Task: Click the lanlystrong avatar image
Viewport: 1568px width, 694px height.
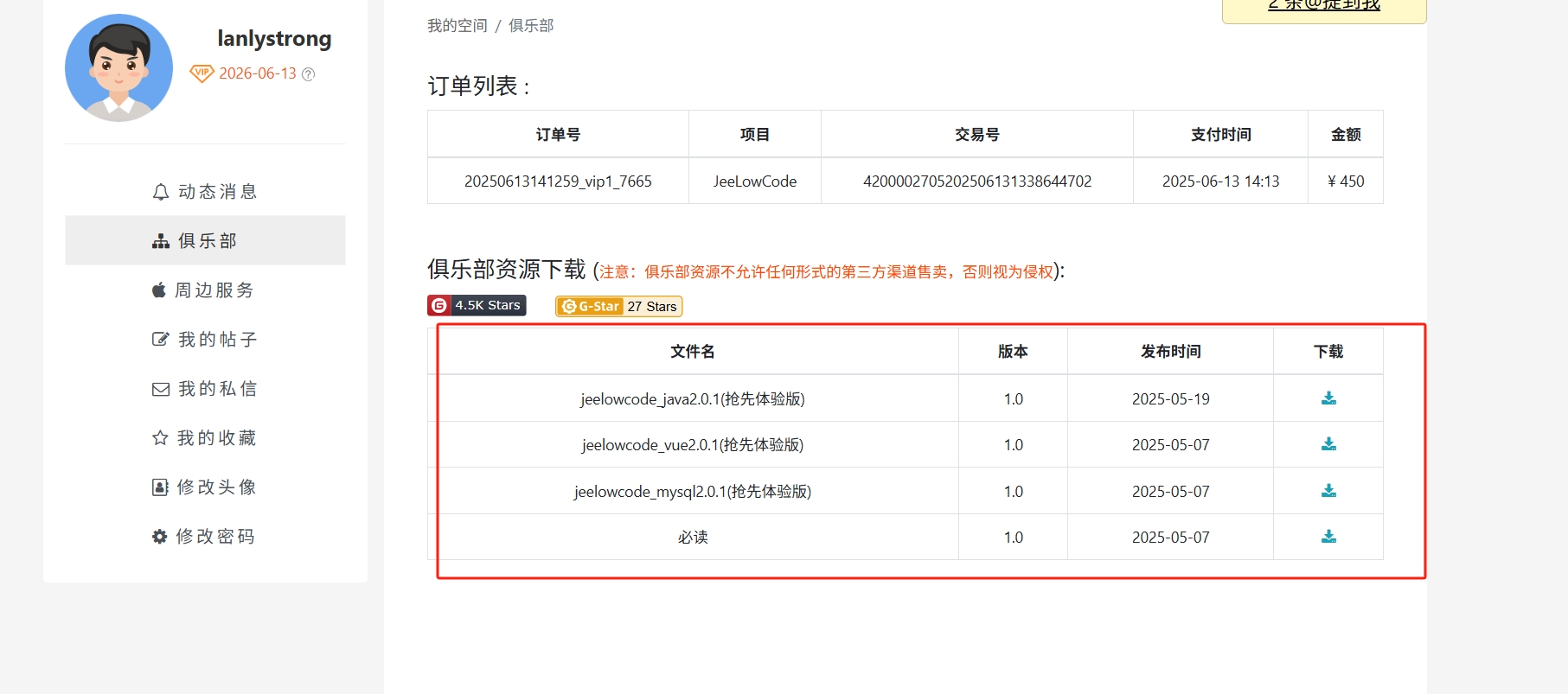Action: click(118, 67)
